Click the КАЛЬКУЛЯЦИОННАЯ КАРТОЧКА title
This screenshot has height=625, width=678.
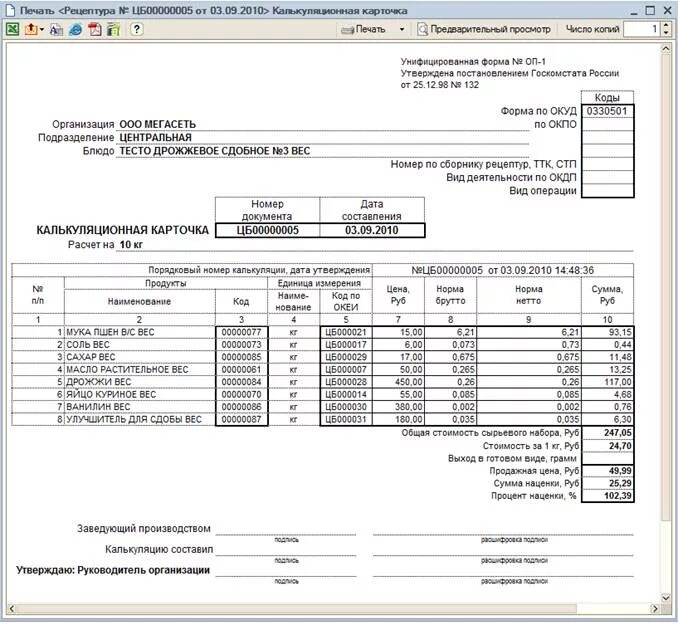coord(122,230)
